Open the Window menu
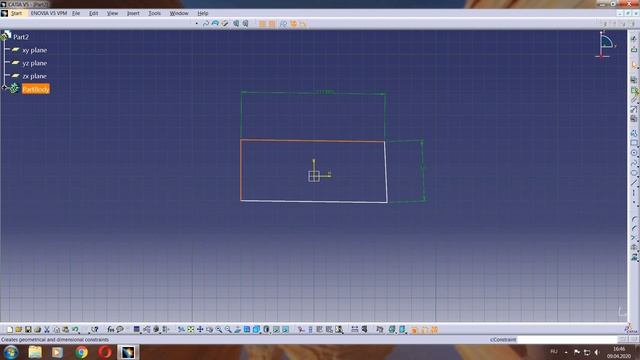 point(179,13)
